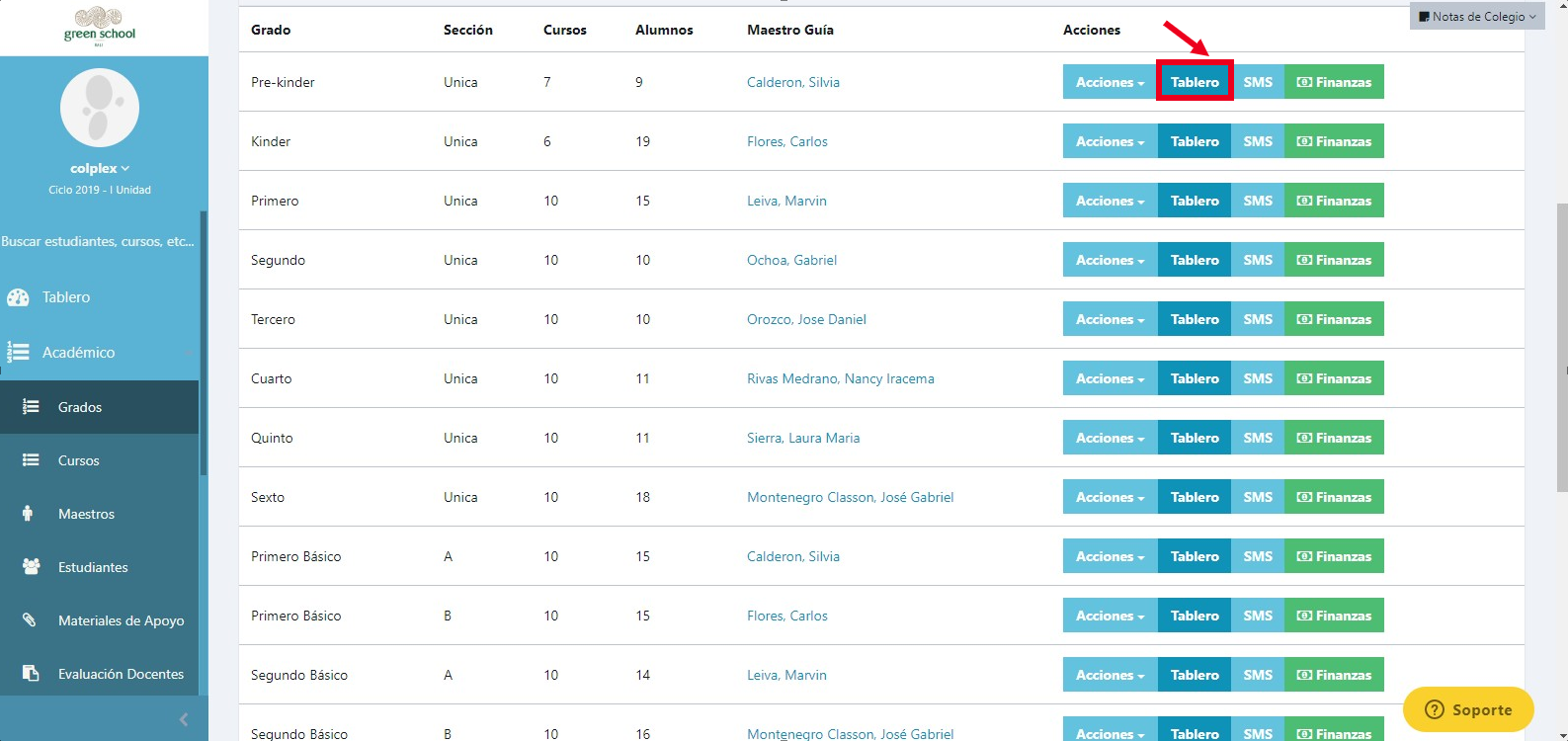Open the Notas de Colegio dropdown
Viewport: 1568px width, 741px height.
tap(1477, 17)
